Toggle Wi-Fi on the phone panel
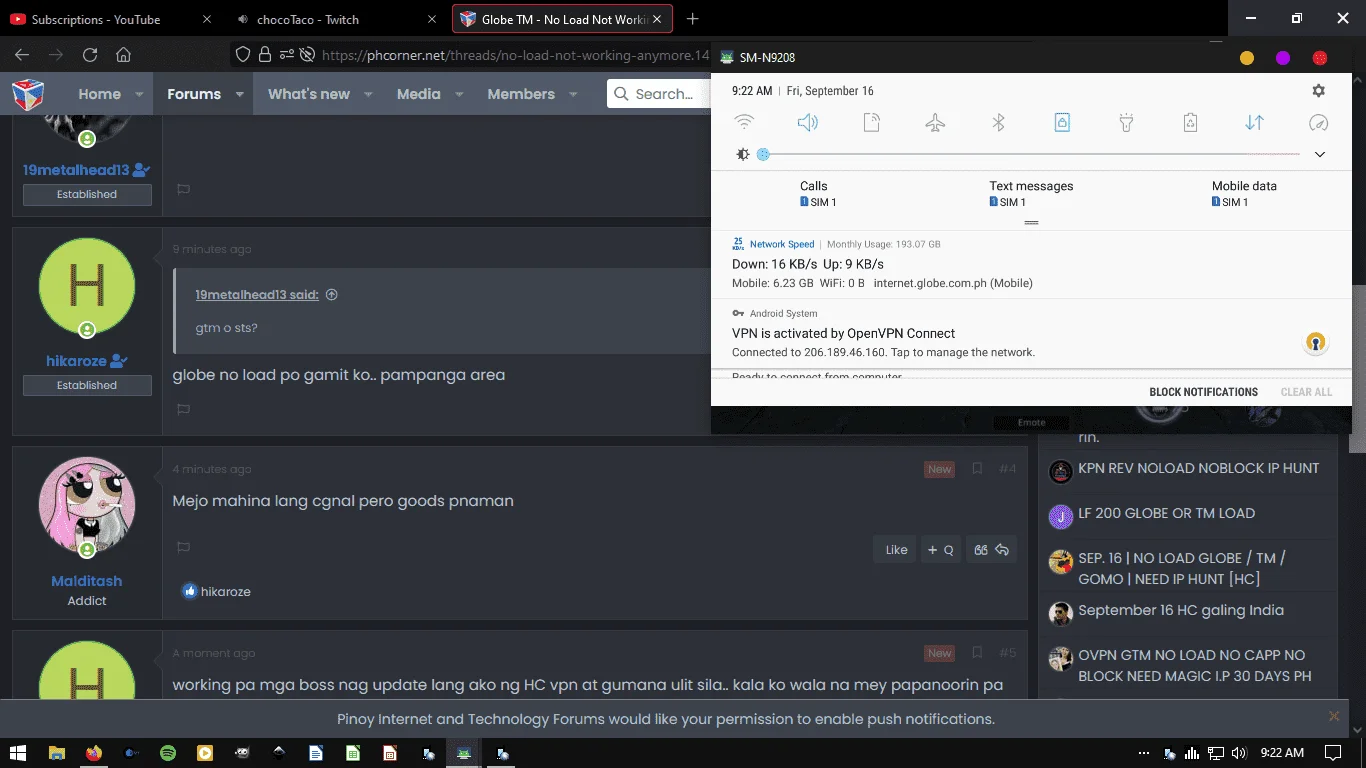This screenshot has width=1366, height=768. (x=744, y=123)
